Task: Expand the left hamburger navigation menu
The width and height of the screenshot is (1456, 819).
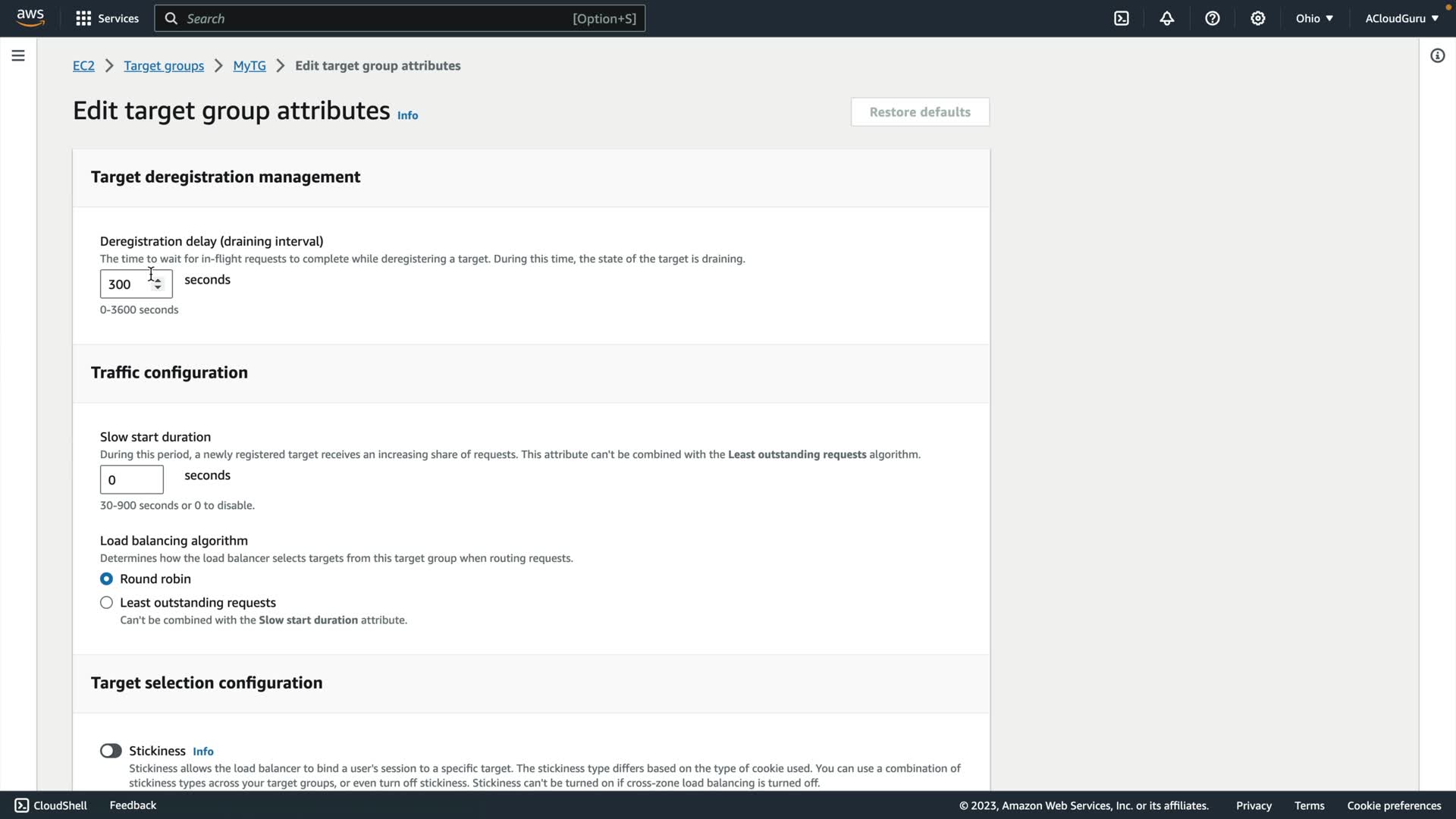Action: [18, 55]
